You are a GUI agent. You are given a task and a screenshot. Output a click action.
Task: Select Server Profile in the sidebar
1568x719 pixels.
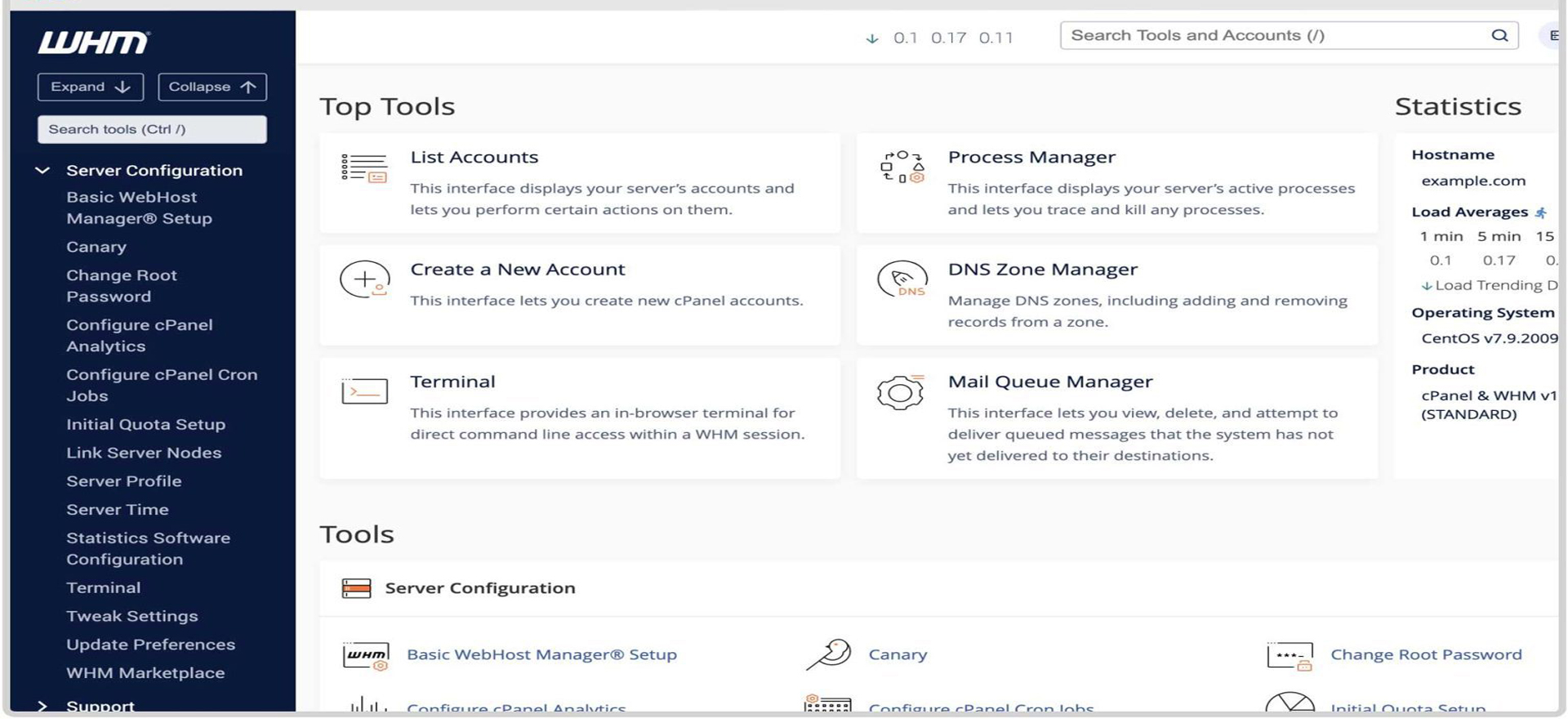(123, 481)
